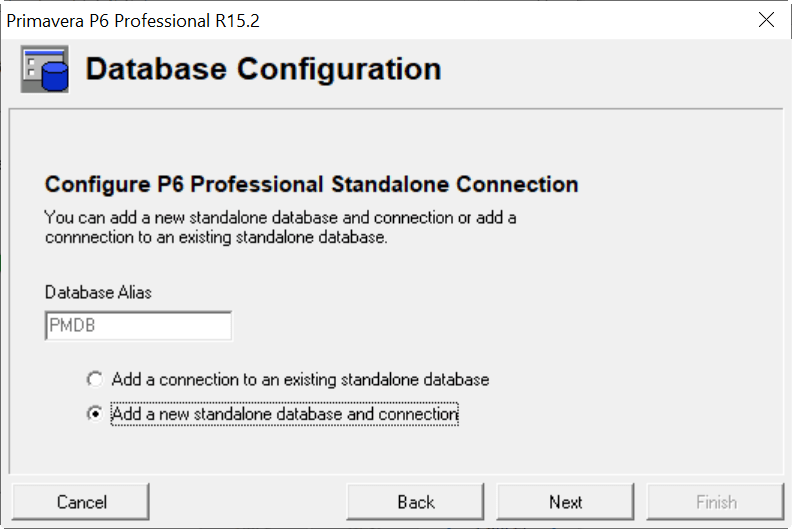Viewport: 792px width, 529px height.
Task: Click the 'Configure P6 Professional Standalone Connection' heading
Action: point(311,184)
